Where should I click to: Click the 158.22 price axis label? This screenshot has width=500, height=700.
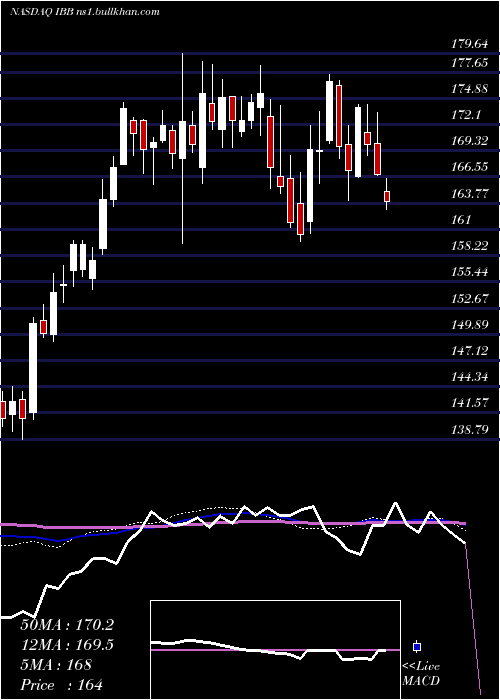pyautogui.click(x=470, y=246)
